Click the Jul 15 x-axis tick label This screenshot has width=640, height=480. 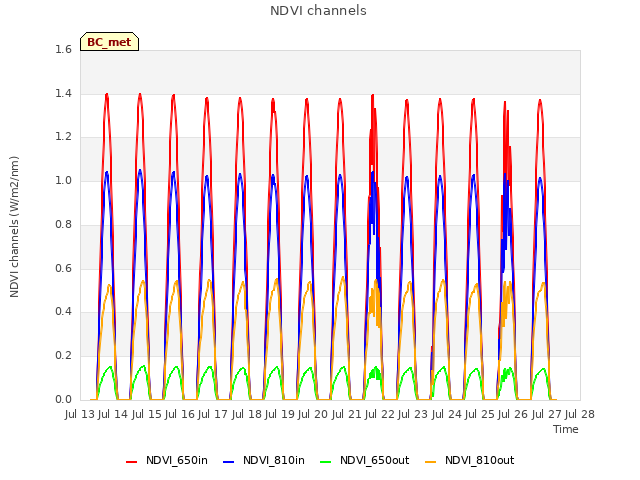[147, 414]
